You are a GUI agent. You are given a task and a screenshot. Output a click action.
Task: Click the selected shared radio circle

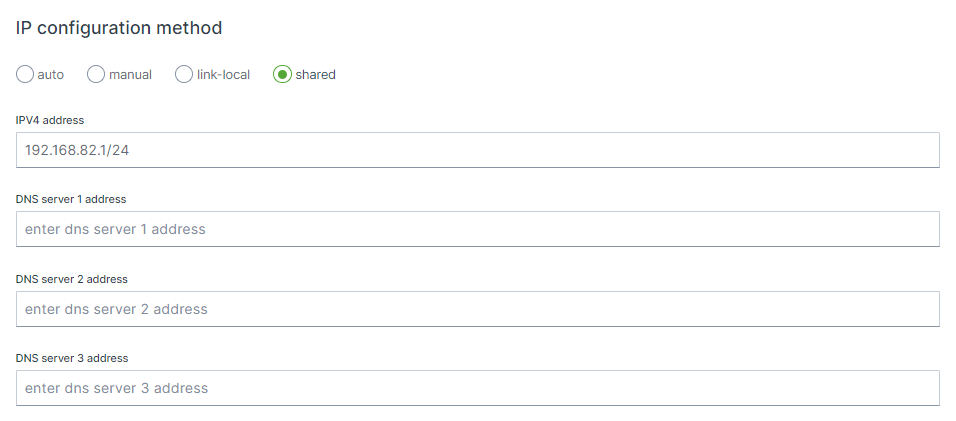(x=282, y=74)
